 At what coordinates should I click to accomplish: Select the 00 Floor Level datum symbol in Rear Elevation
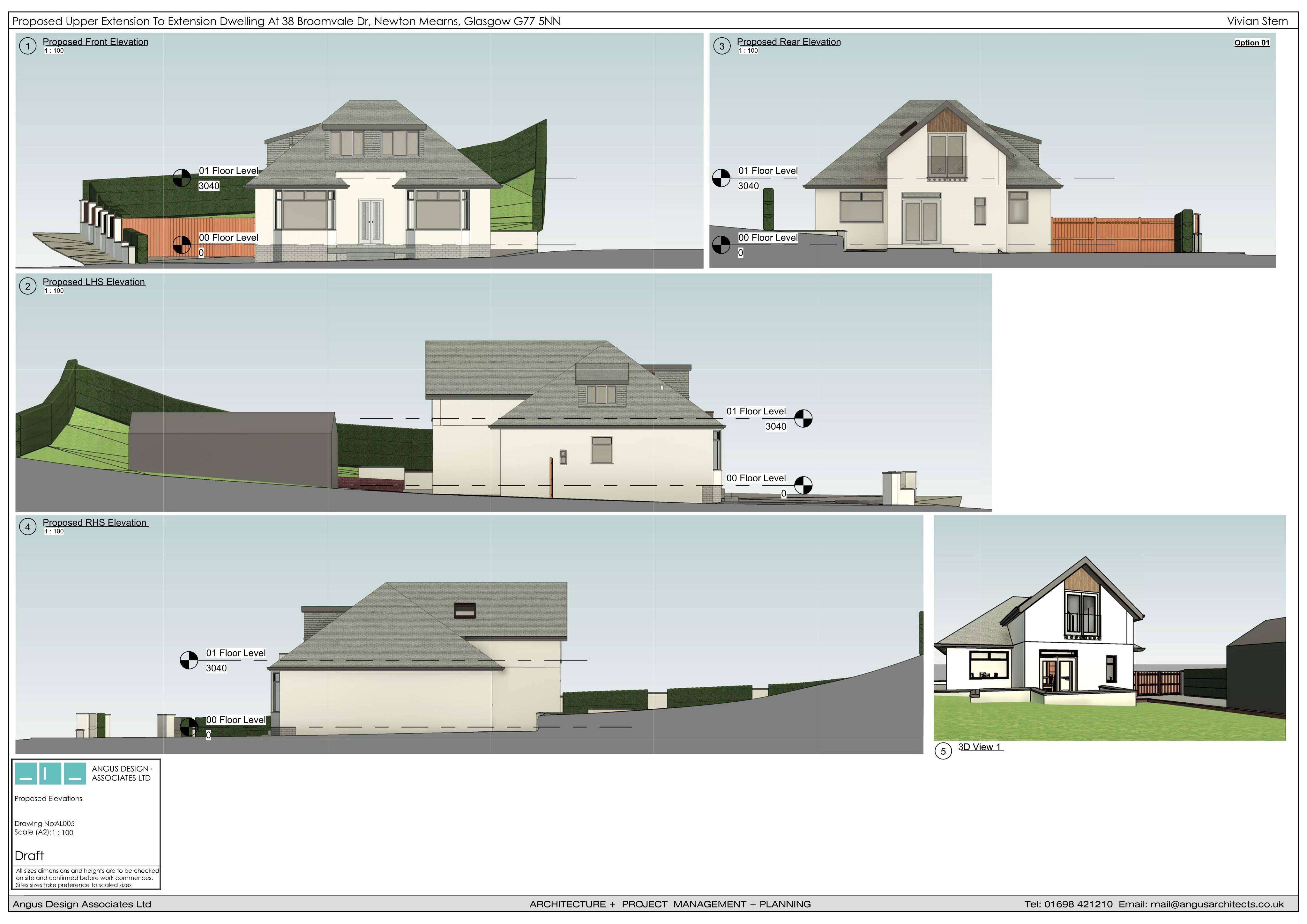point(721,245)
